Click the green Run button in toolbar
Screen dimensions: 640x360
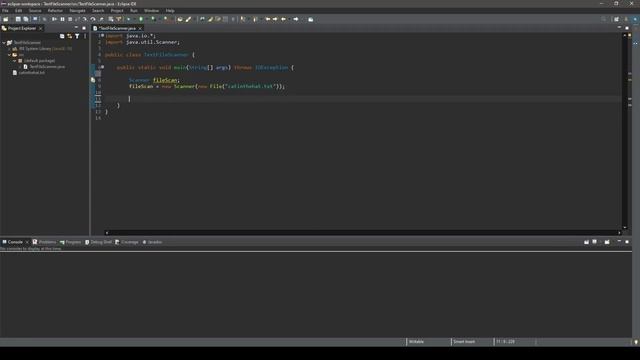(x=141, y=19)
